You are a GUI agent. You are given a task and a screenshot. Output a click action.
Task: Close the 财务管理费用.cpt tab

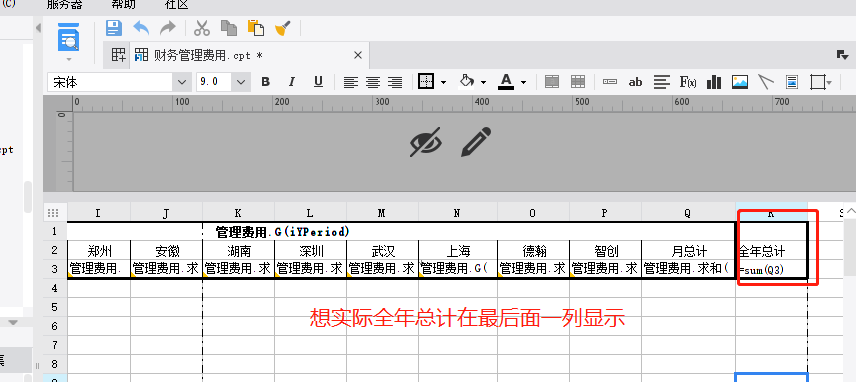coord(358,55)
